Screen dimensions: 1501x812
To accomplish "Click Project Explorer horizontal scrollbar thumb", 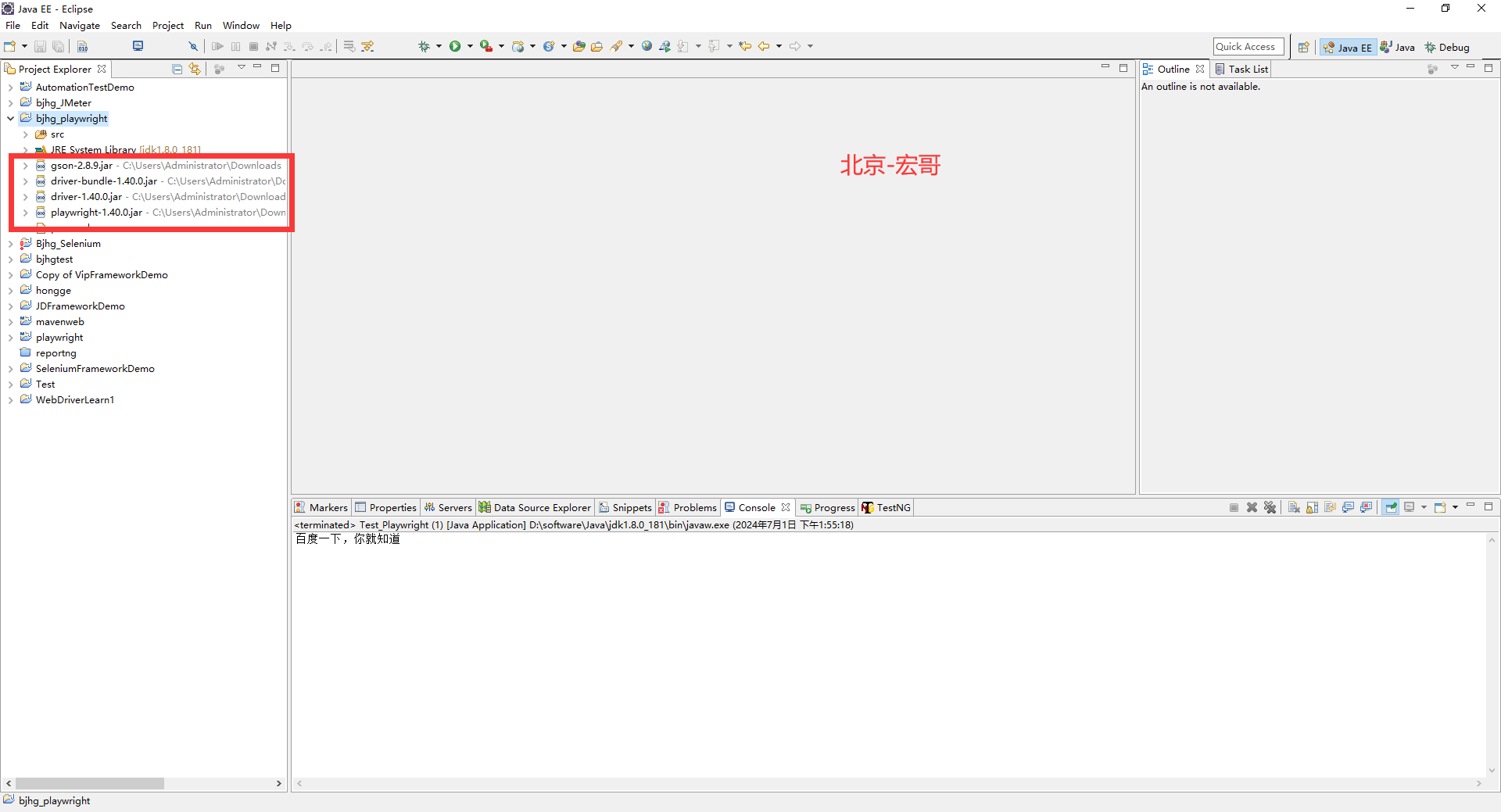I will 90,783.
